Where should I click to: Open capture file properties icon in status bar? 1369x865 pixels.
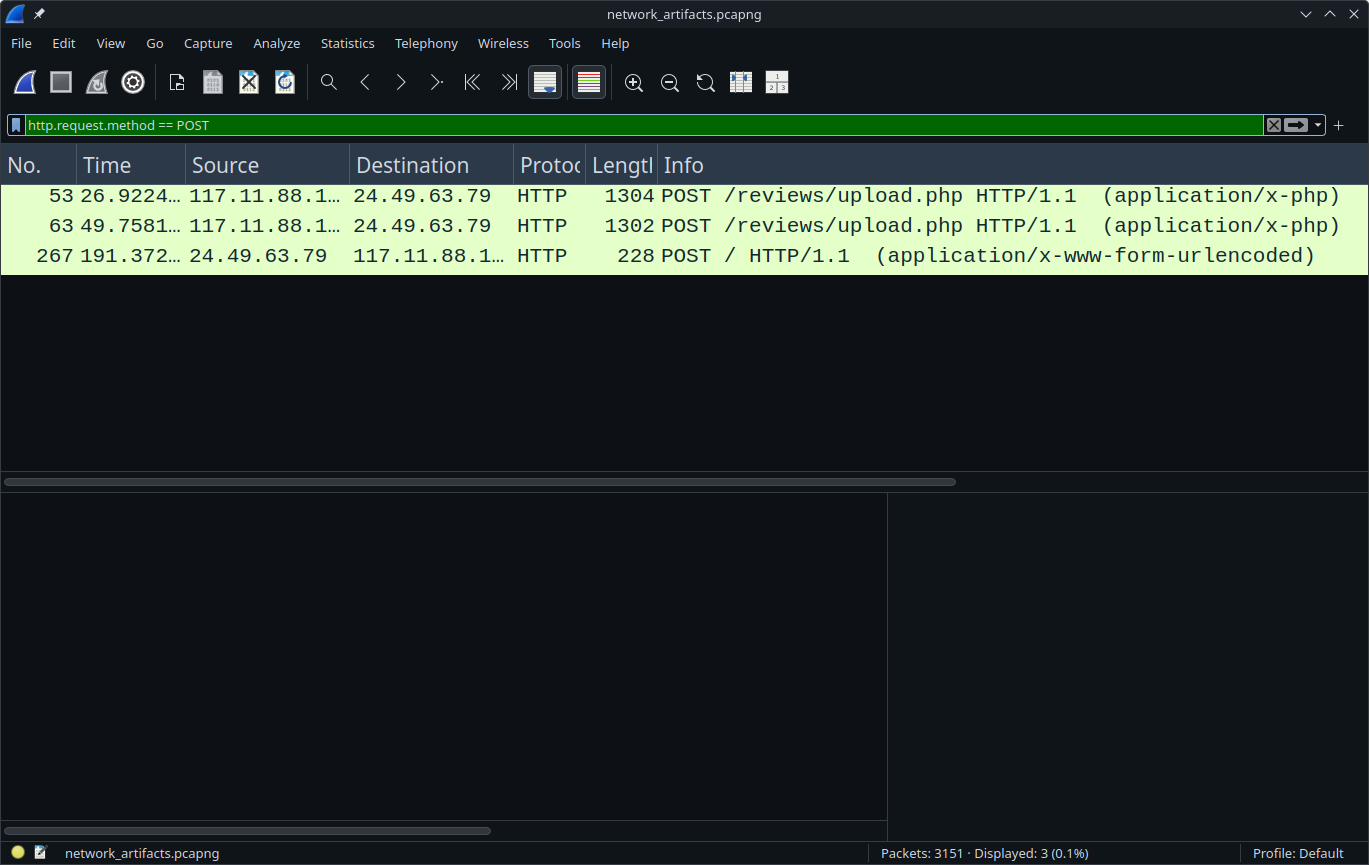[x=41, y=853]
